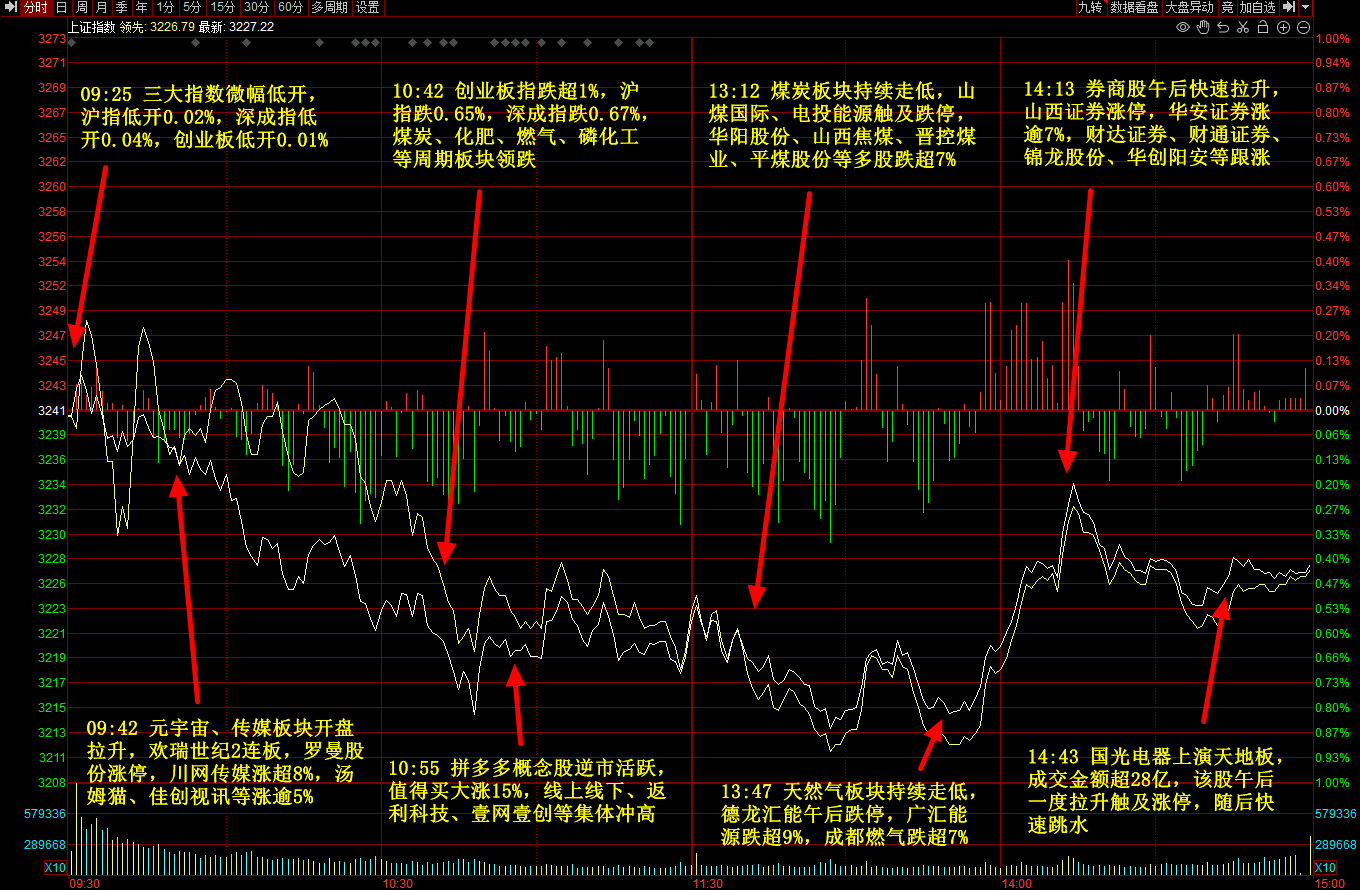The width and height of the screenshot is (1360, 890).
Task: Zoom in with the plus circle icon
Action: pyautogui.click(x=1286, y=27)
